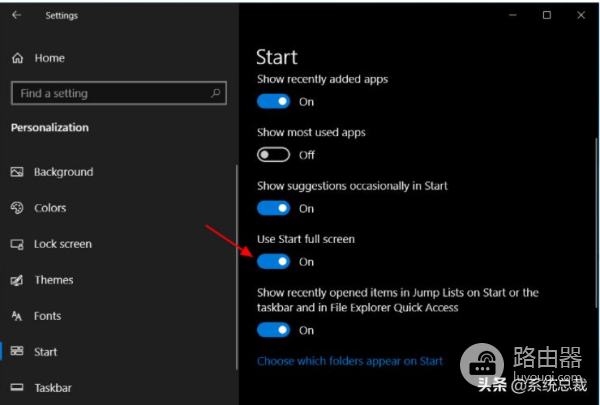Image resolution: width=600 pixels, height=405 pixels.
Task: Click the Home icon in sidebar
Action: point(17,58)
